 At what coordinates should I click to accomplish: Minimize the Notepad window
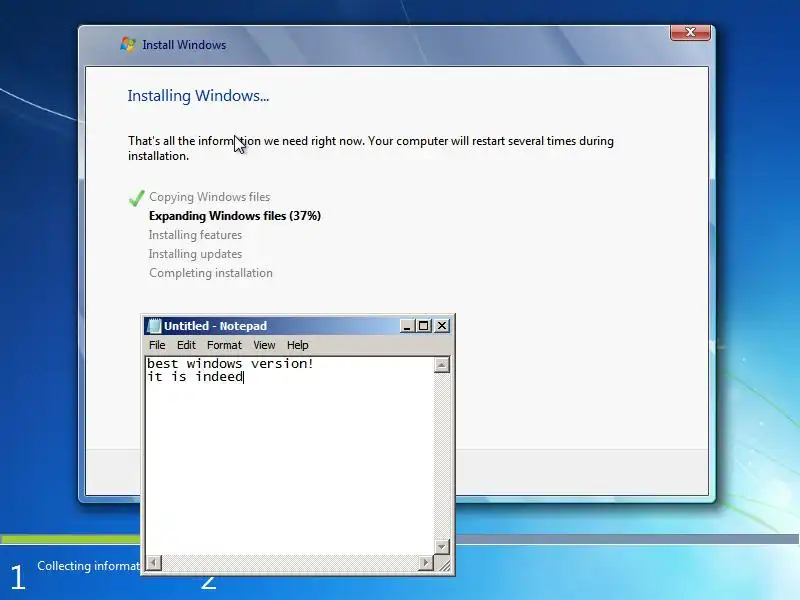[407, 326]
